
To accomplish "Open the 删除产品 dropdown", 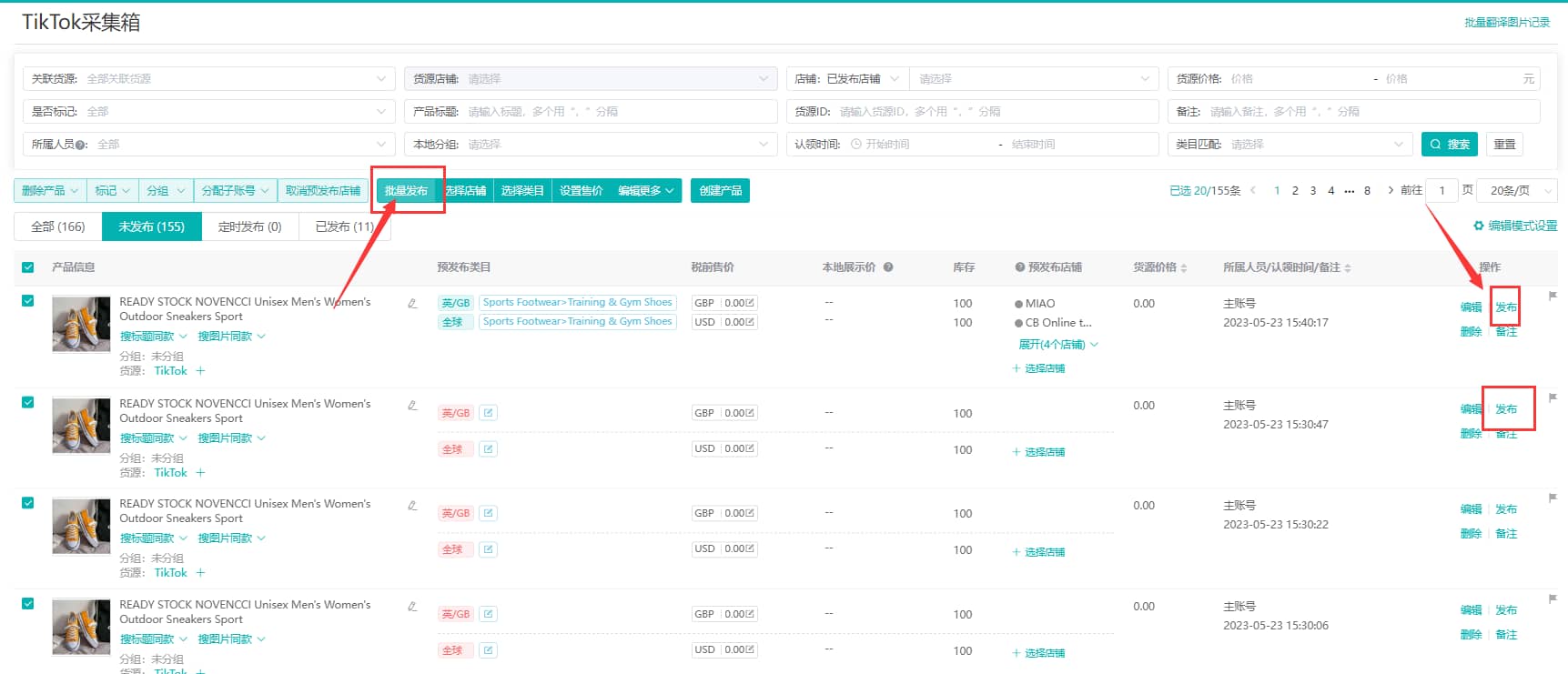I will [x=50, y=191].
